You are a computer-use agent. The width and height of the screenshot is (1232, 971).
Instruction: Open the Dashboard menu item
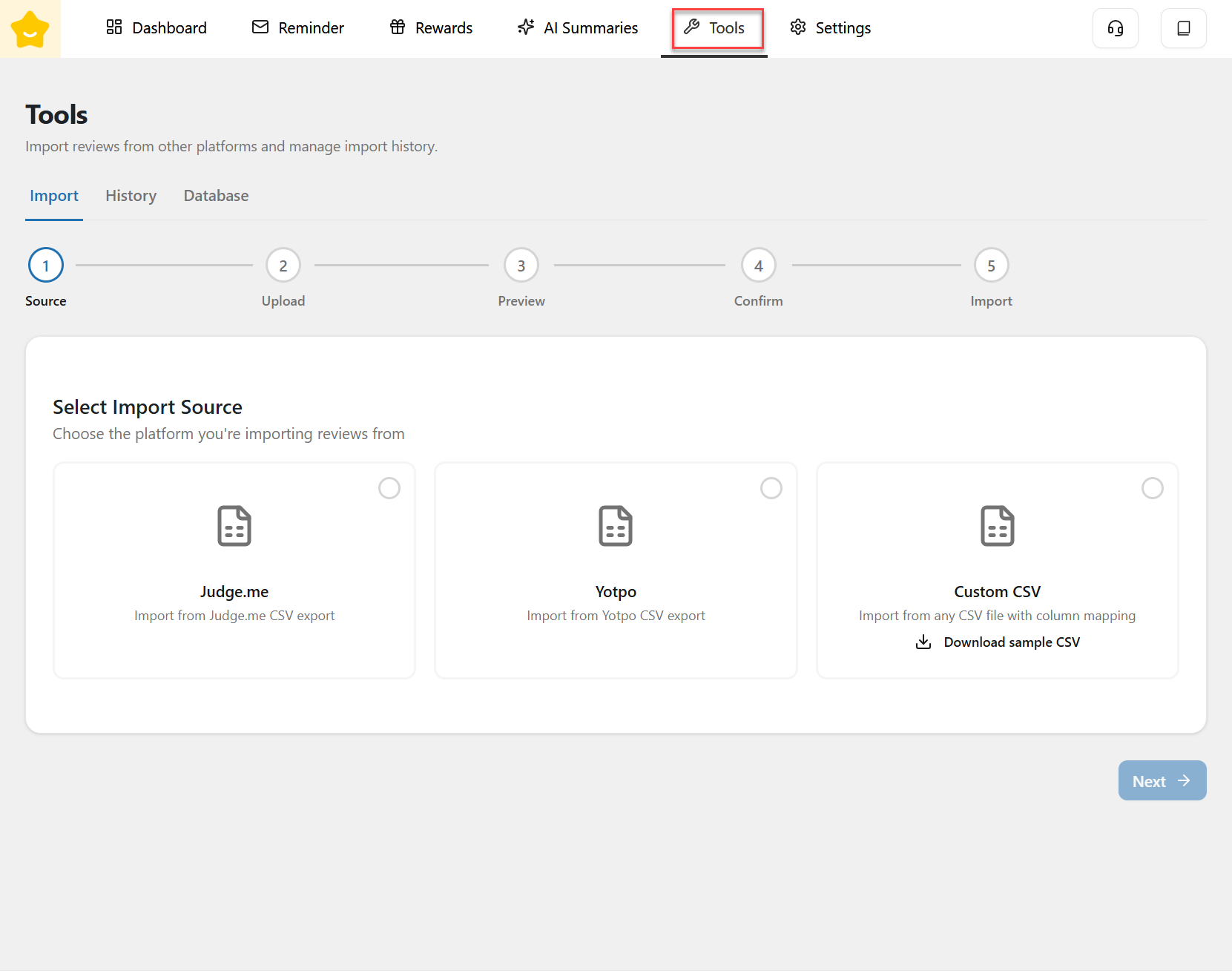157,28
